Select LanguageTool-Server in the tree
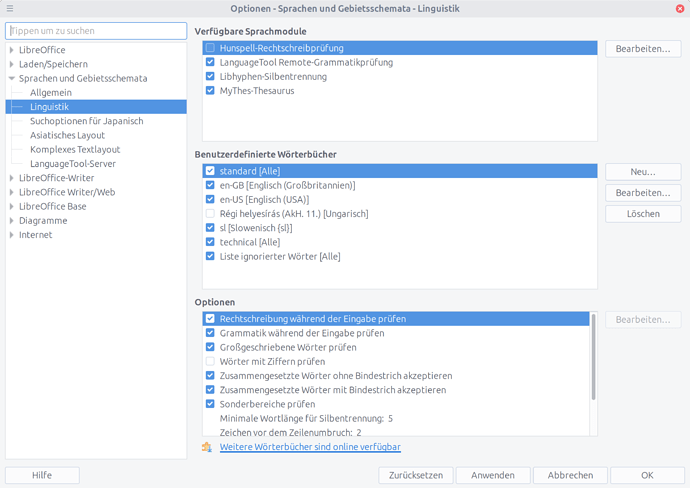The width and height of the screenshot is (690, 488). 72,163
